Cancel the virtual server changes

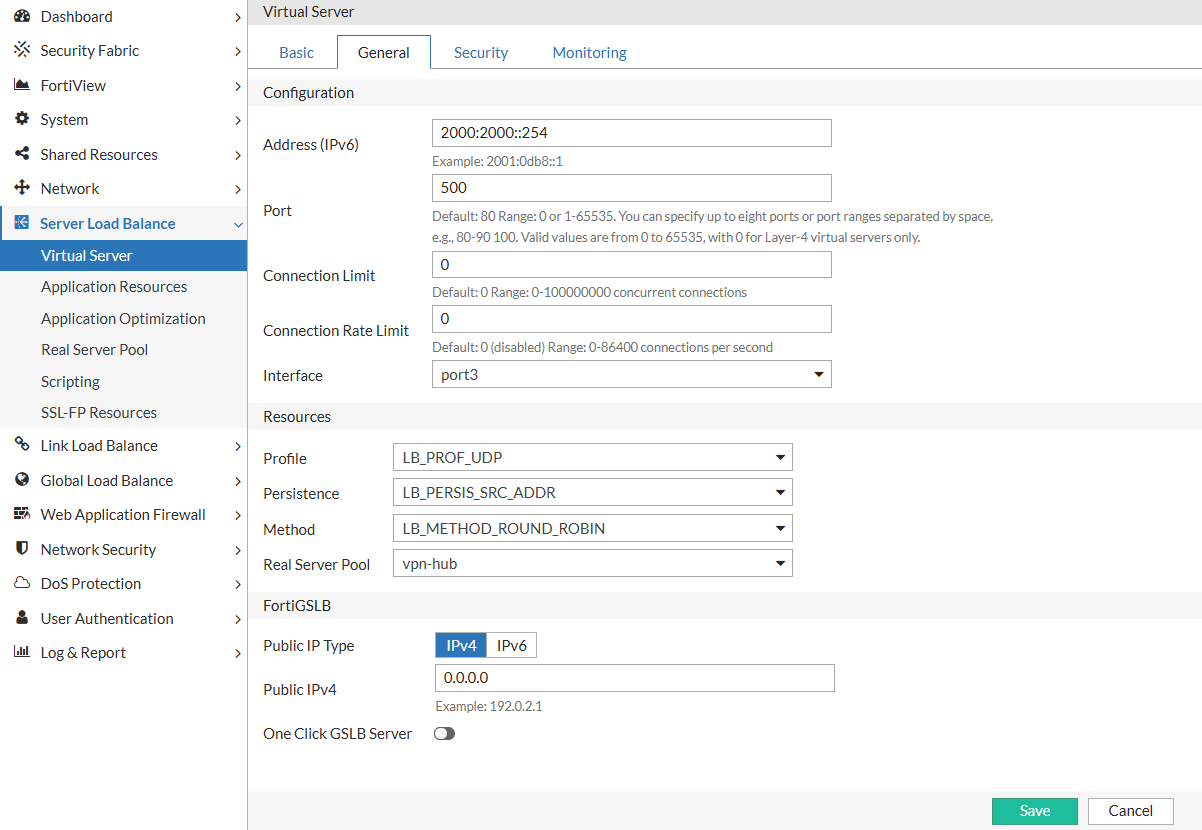click(1130, 811)
